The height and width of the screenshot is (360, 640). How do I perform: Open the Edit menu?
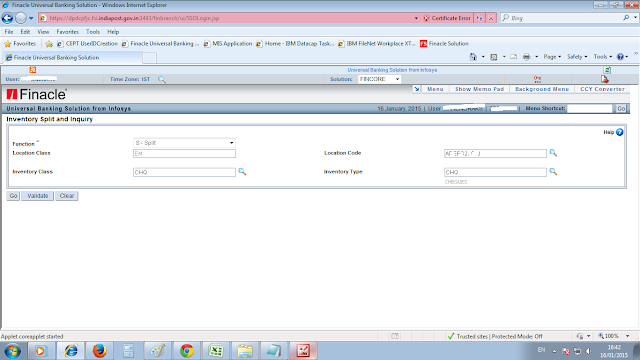click(x=25, y=32)
